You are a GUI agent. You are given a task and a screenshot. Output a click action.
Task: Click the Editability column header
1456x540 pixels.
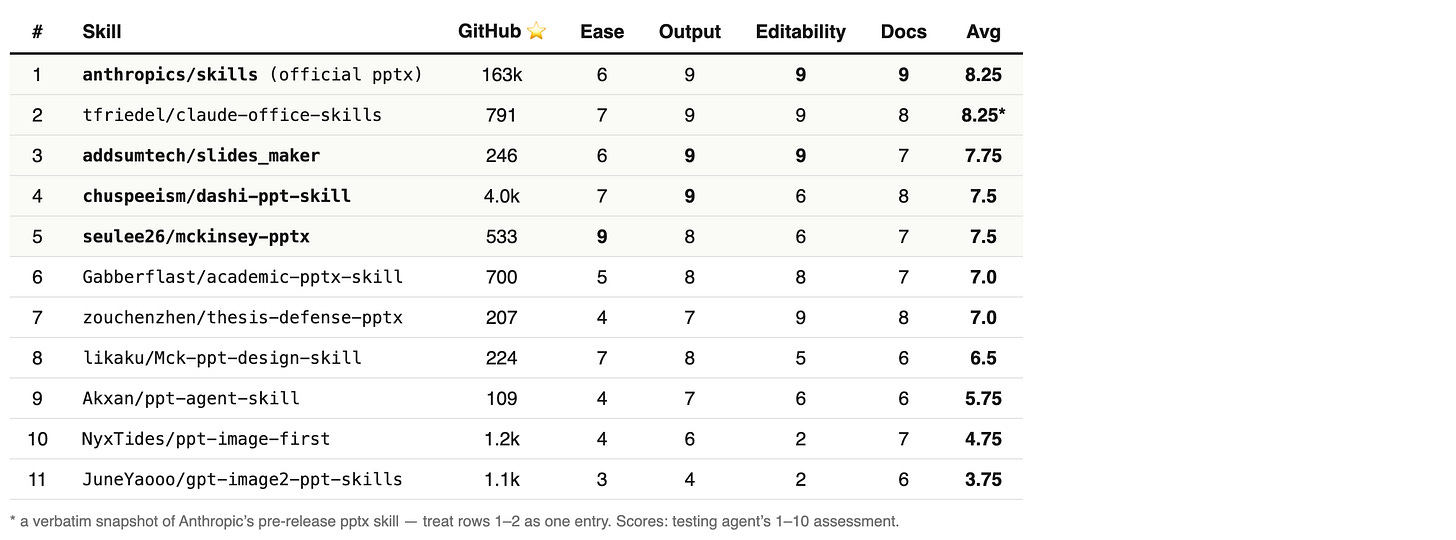tap(801, 32)
